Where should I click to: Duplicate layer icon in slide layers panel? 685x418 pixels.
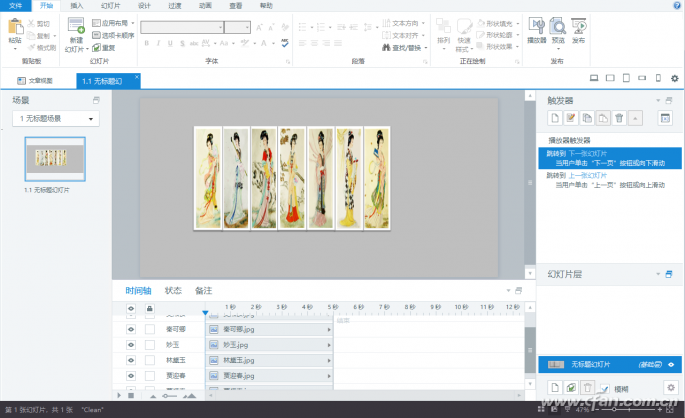point(571,387)
